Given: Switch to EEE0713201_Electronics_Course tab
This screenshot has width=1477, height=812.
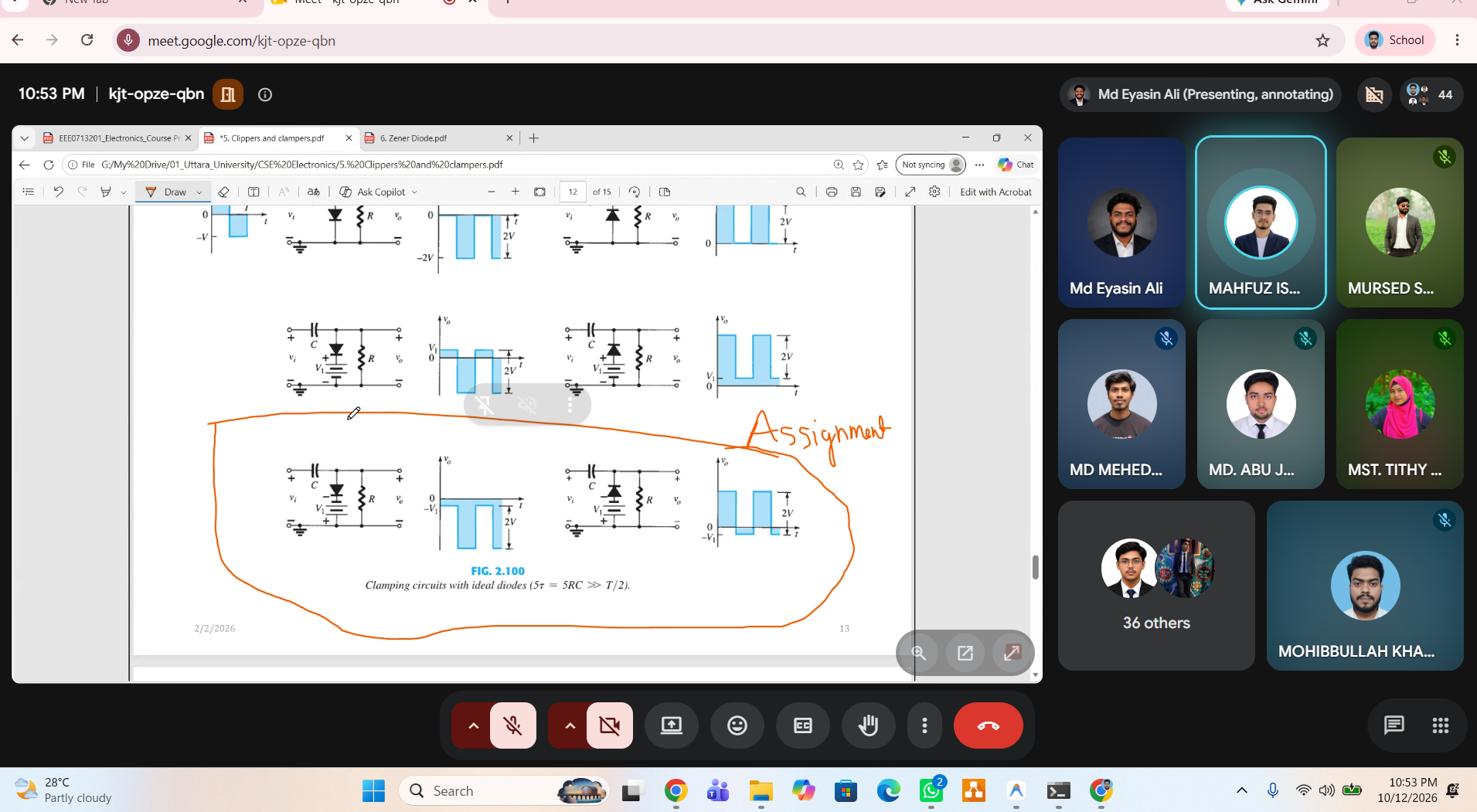Looking at the screenshot, I should [x=117, y=138].
